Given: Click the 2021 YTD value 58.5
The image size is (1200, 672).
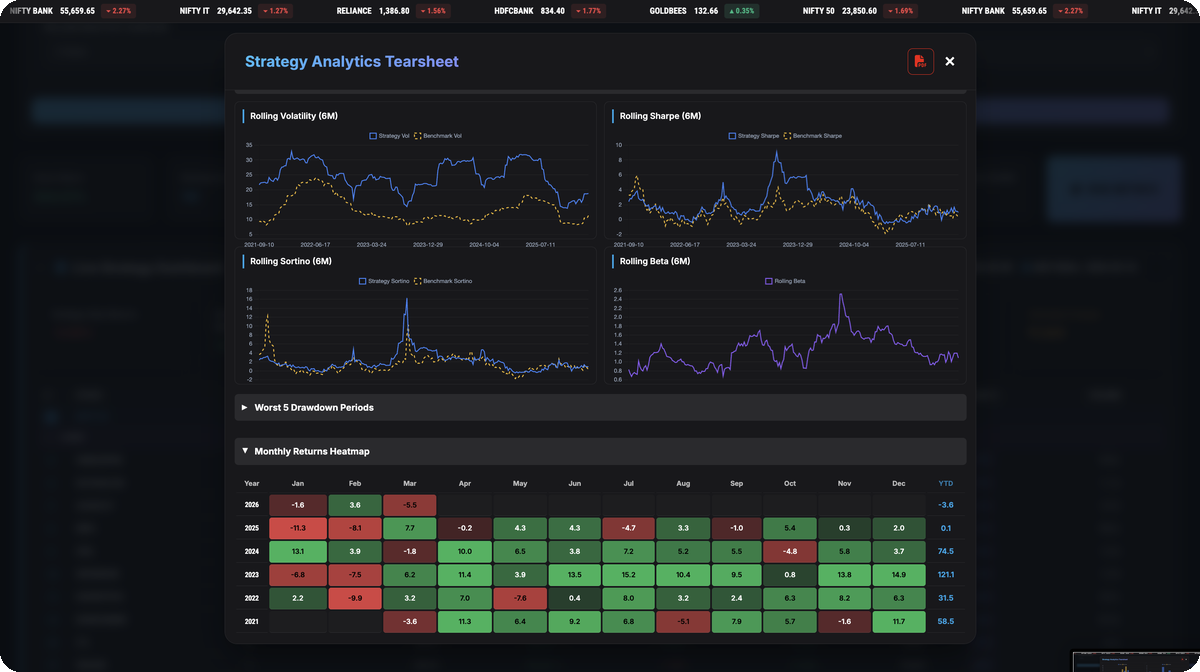Looking at the screenshot, I should point(945,621).
